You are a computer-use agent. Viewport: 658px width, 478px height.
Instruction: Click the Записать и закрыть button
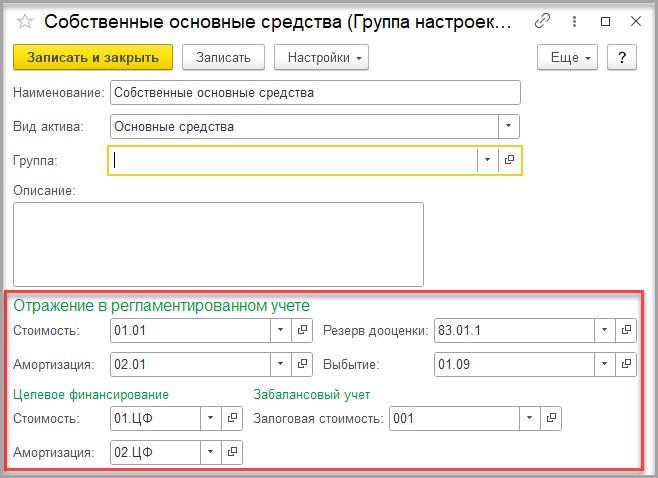(93, 57)
